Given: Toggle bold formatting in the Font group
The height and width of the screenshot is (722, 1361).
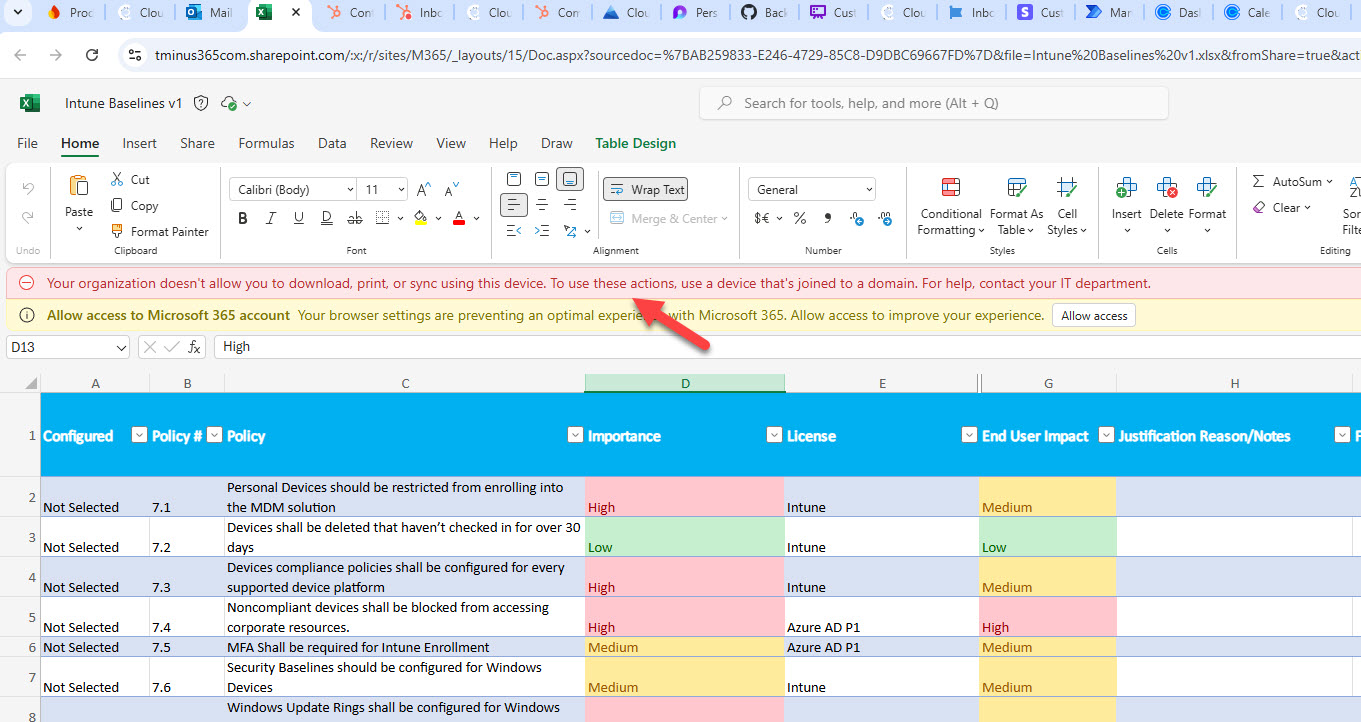Looking at the screenshot, I should [243, 218].
